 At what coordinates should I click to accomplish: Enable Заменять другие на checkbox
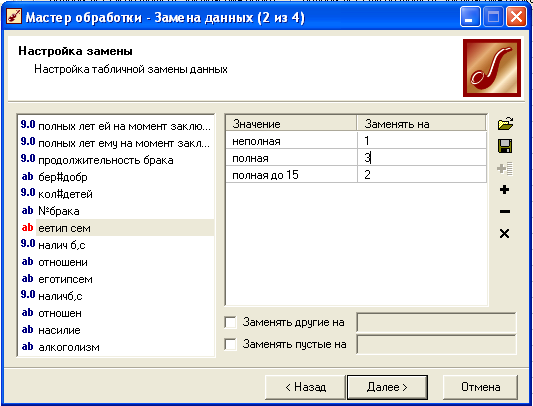pyautogui.click(x=230, y=322)
